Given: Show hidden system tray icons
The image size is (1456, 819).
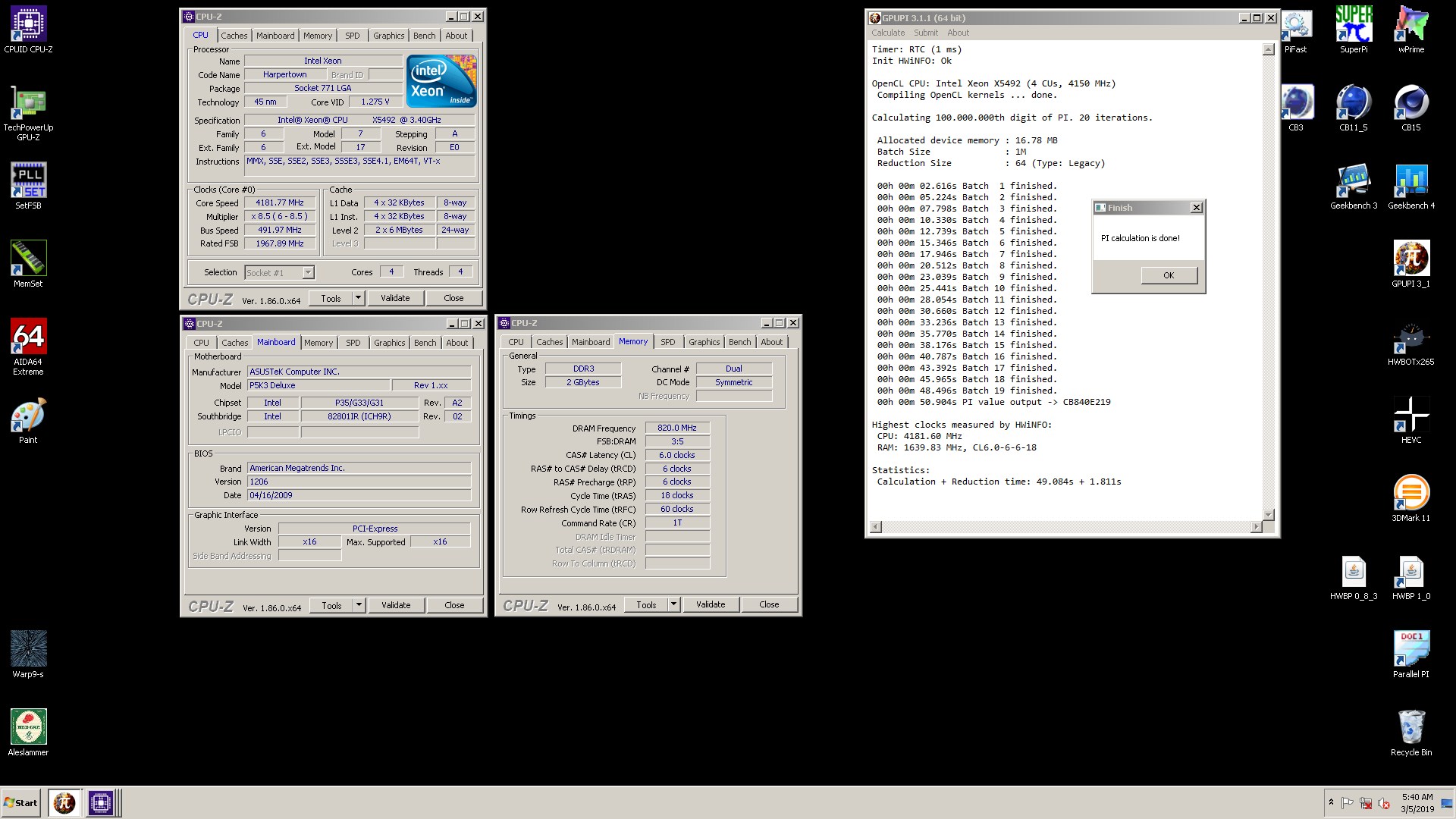Looking at the screenshot, I should click(1331, 802).
